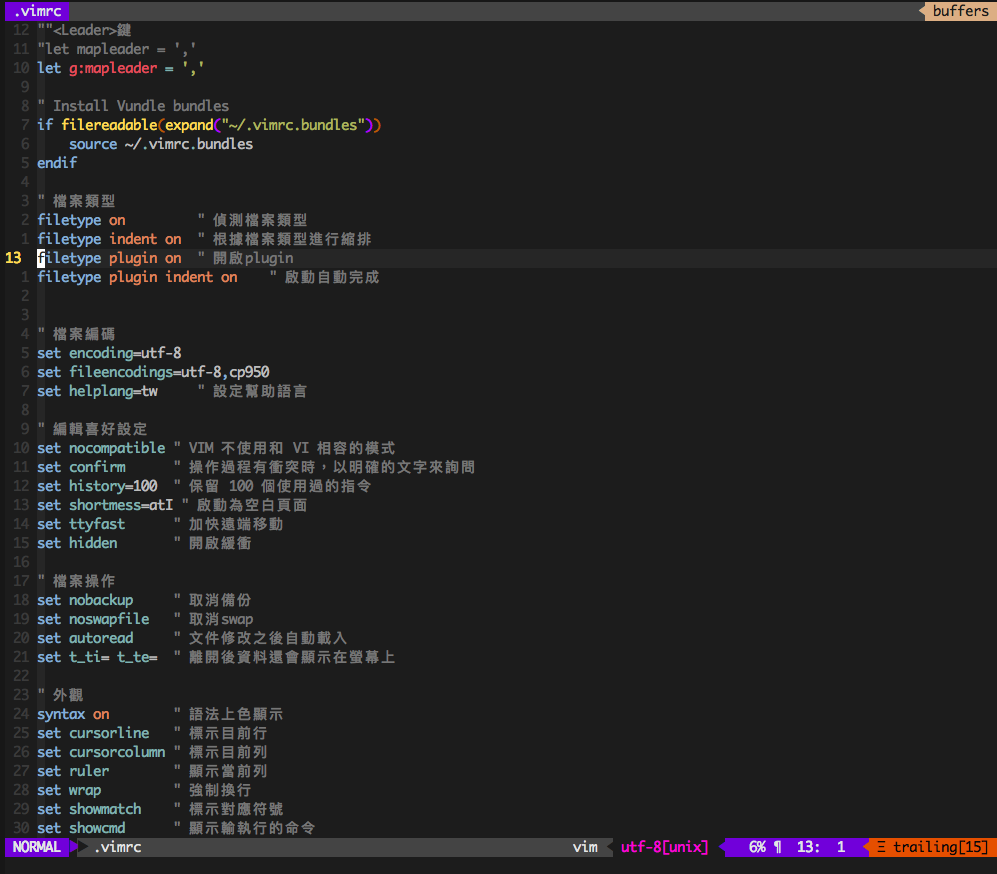This screenshot has width=997, height=874.
Task: Click the pilcrow symbol in status line
Action: tap(777, 847)
